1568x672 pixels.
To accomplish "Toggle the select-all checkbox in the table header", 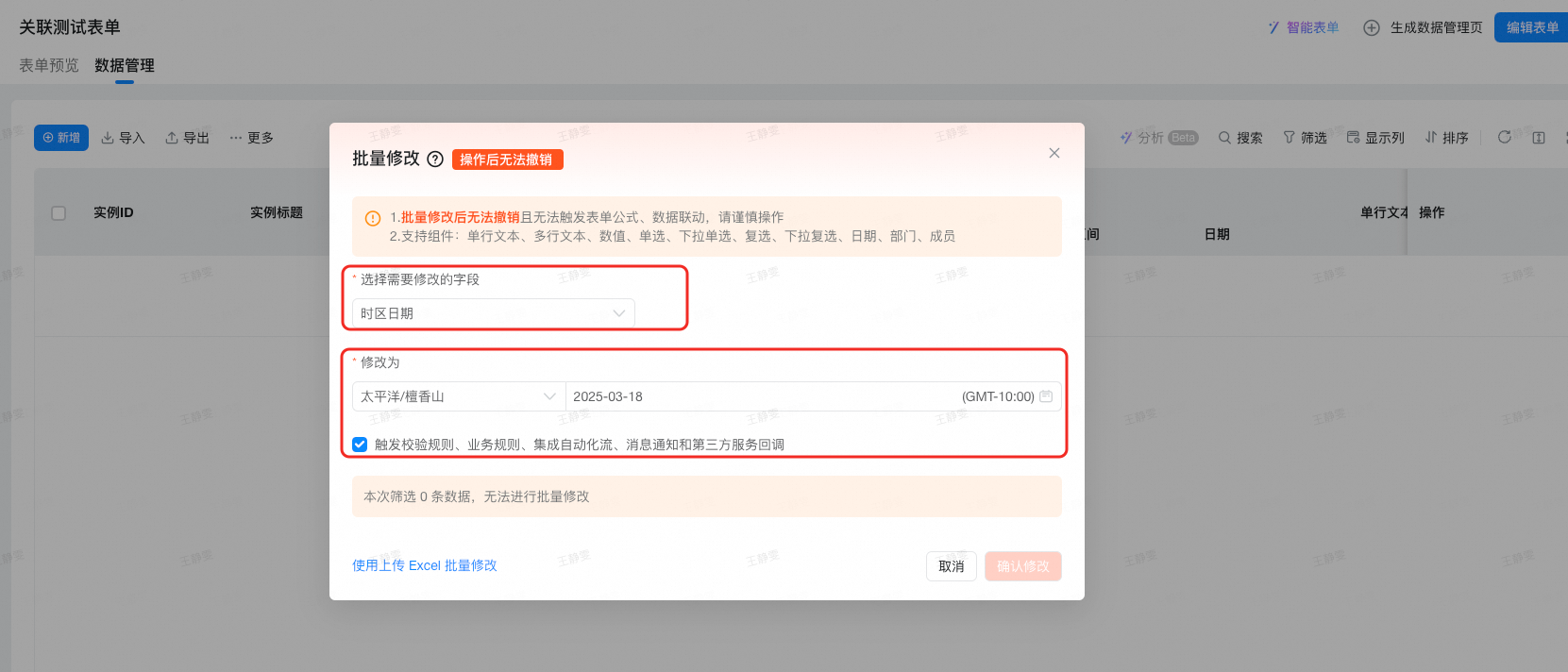I will 59,213.
